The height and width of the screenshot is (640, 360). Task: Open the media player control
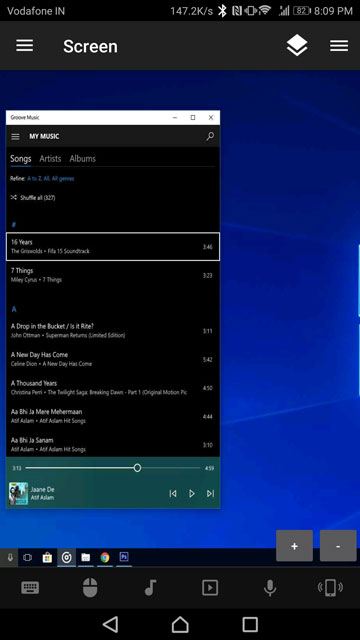[x=210, y=588]
